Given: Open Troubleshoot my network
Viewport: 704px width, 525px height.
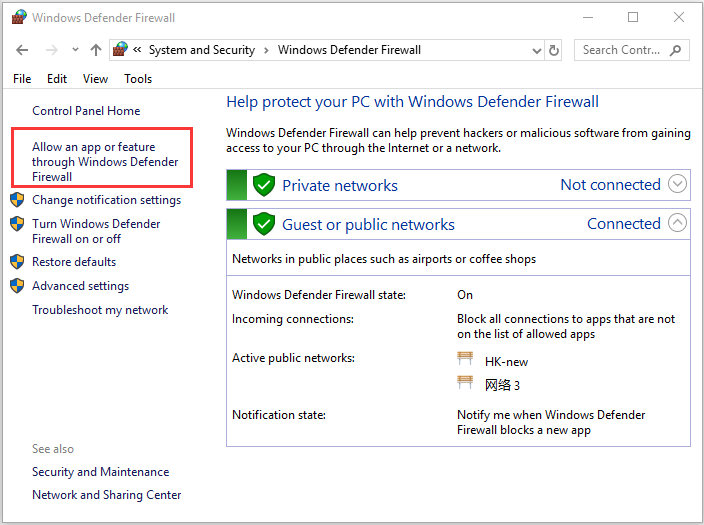Looking at the screenshot, I should [100, 310].
